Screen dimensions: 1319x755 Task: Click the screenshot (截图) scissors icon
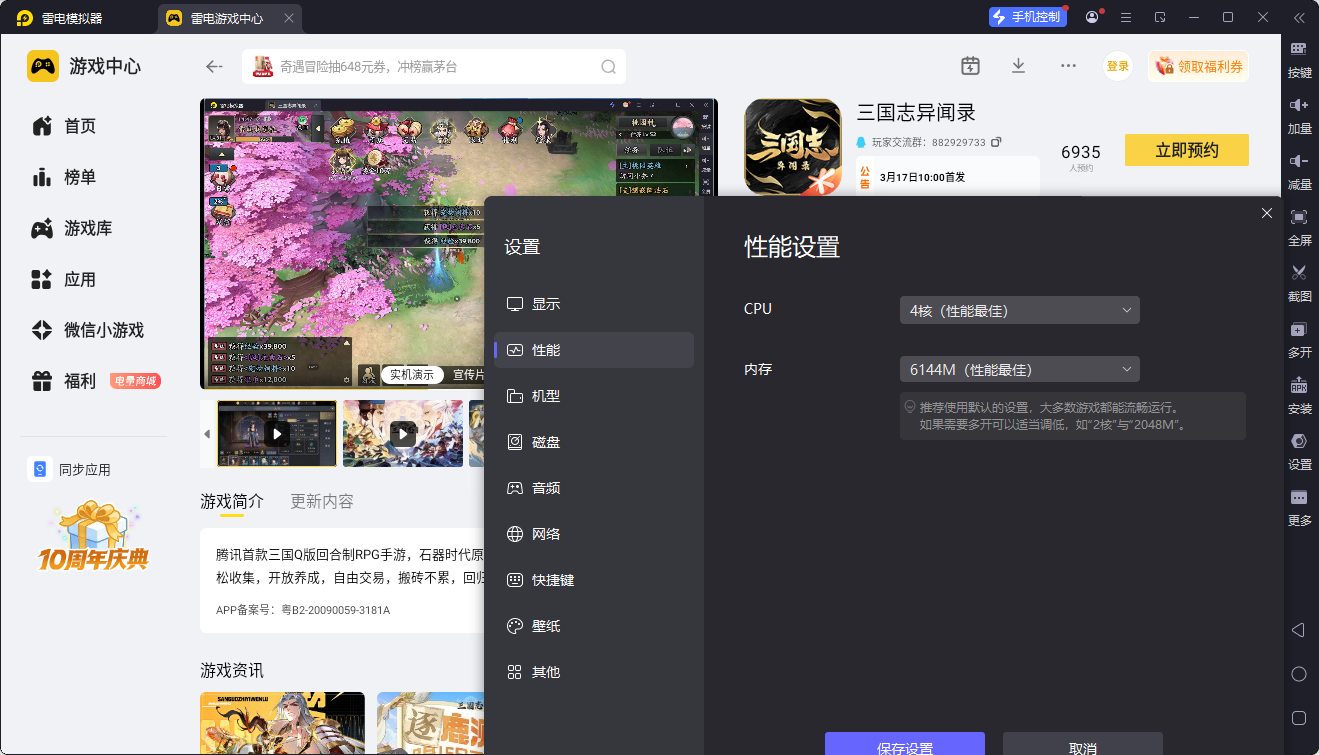pyautogui.click(x=1299, y=273)
